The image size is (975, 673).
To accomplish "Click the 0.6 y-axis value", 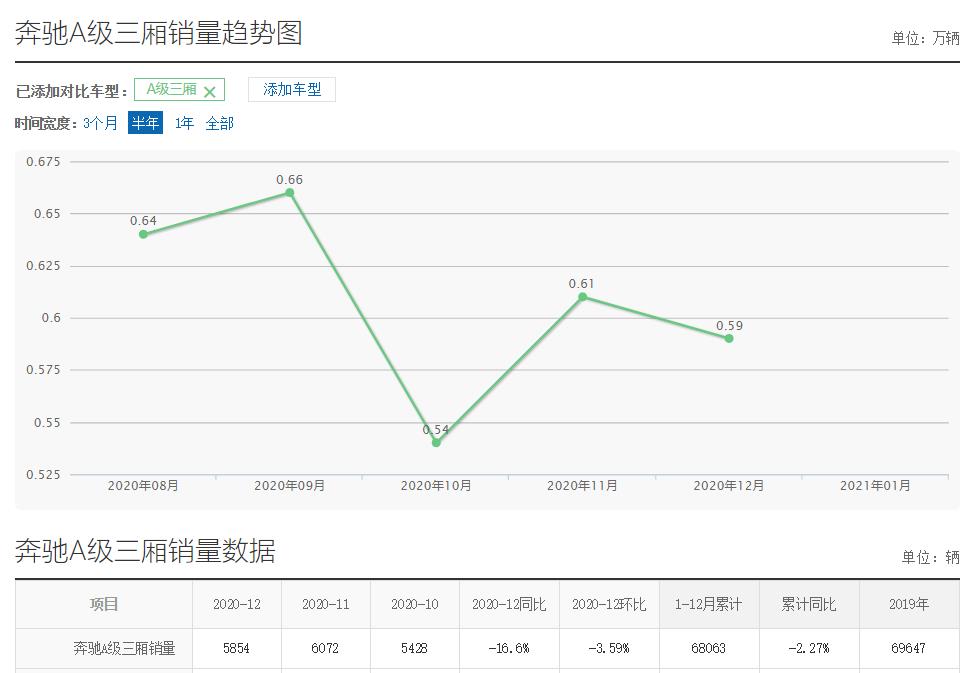I will point(51,318).
